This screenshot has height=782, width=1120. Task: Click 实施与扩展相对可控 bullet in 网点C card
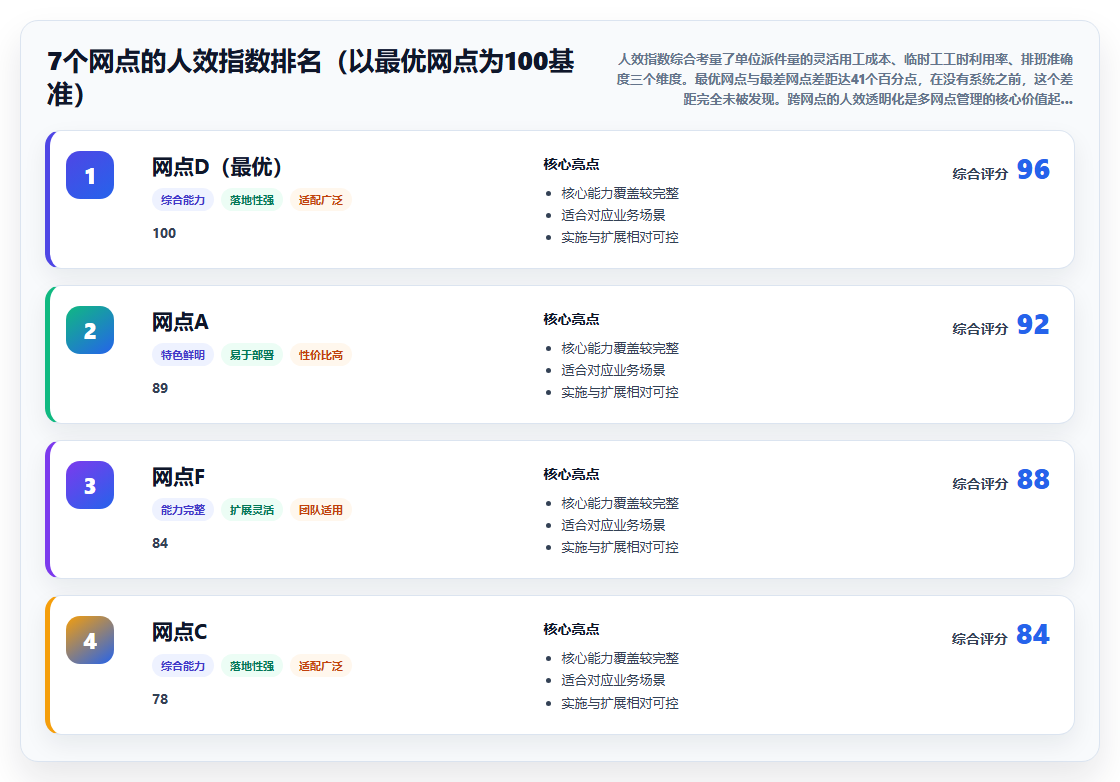coord(620,703)
